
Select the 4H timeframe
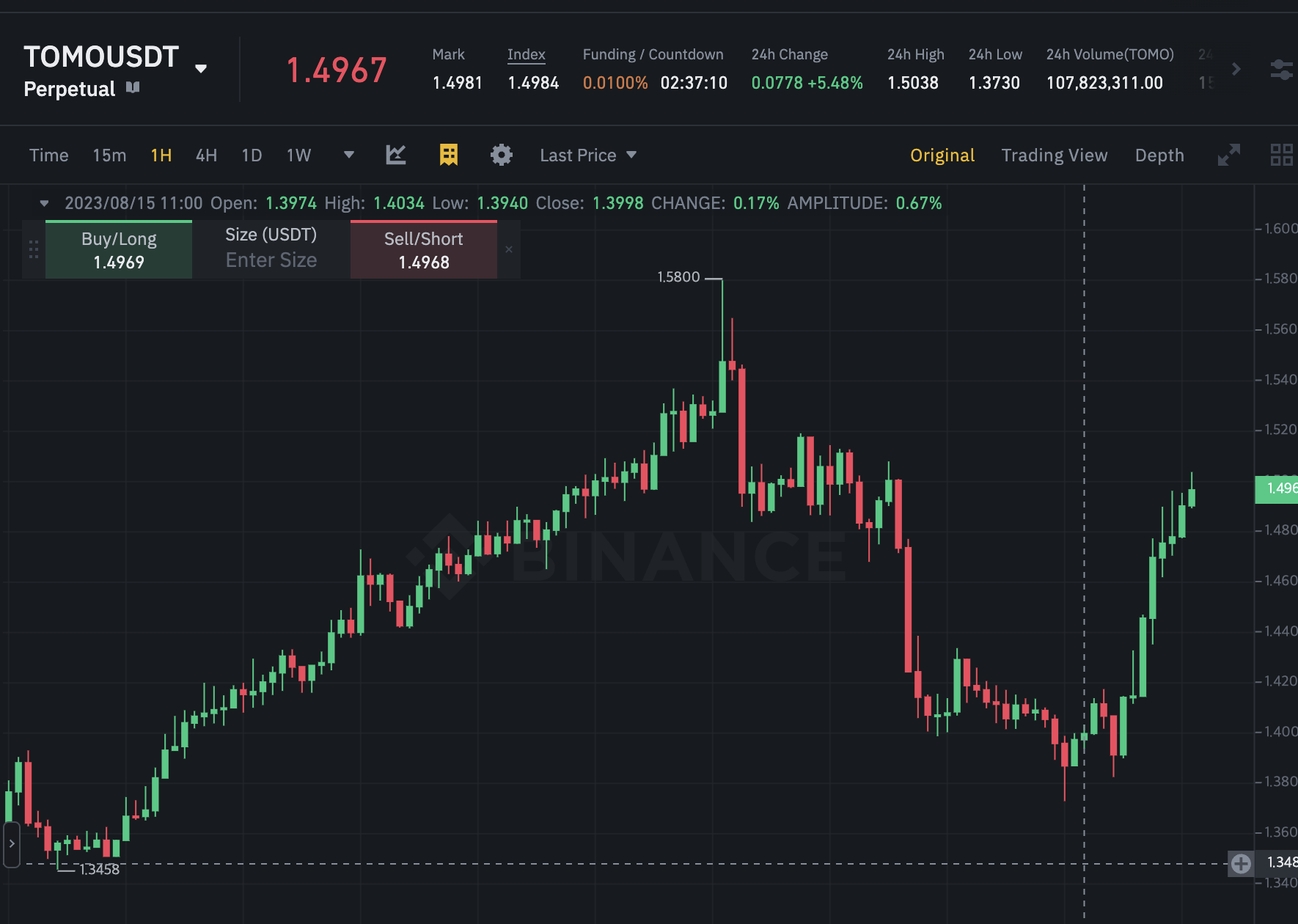[x=206, y=155]
